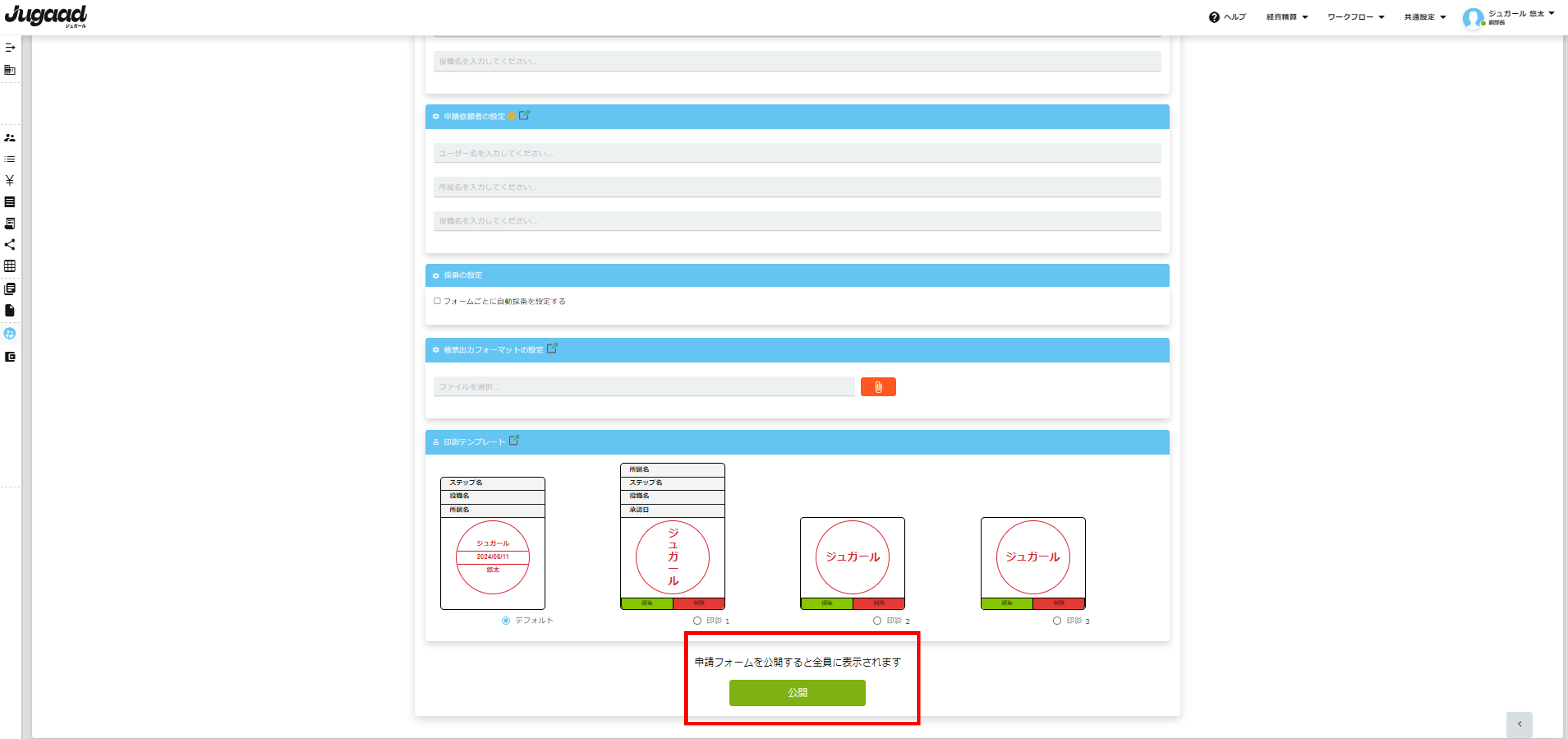Screen dimensions: 1568x739
Task: Click the orange paperclip attach button
Action: pos(878,386)
